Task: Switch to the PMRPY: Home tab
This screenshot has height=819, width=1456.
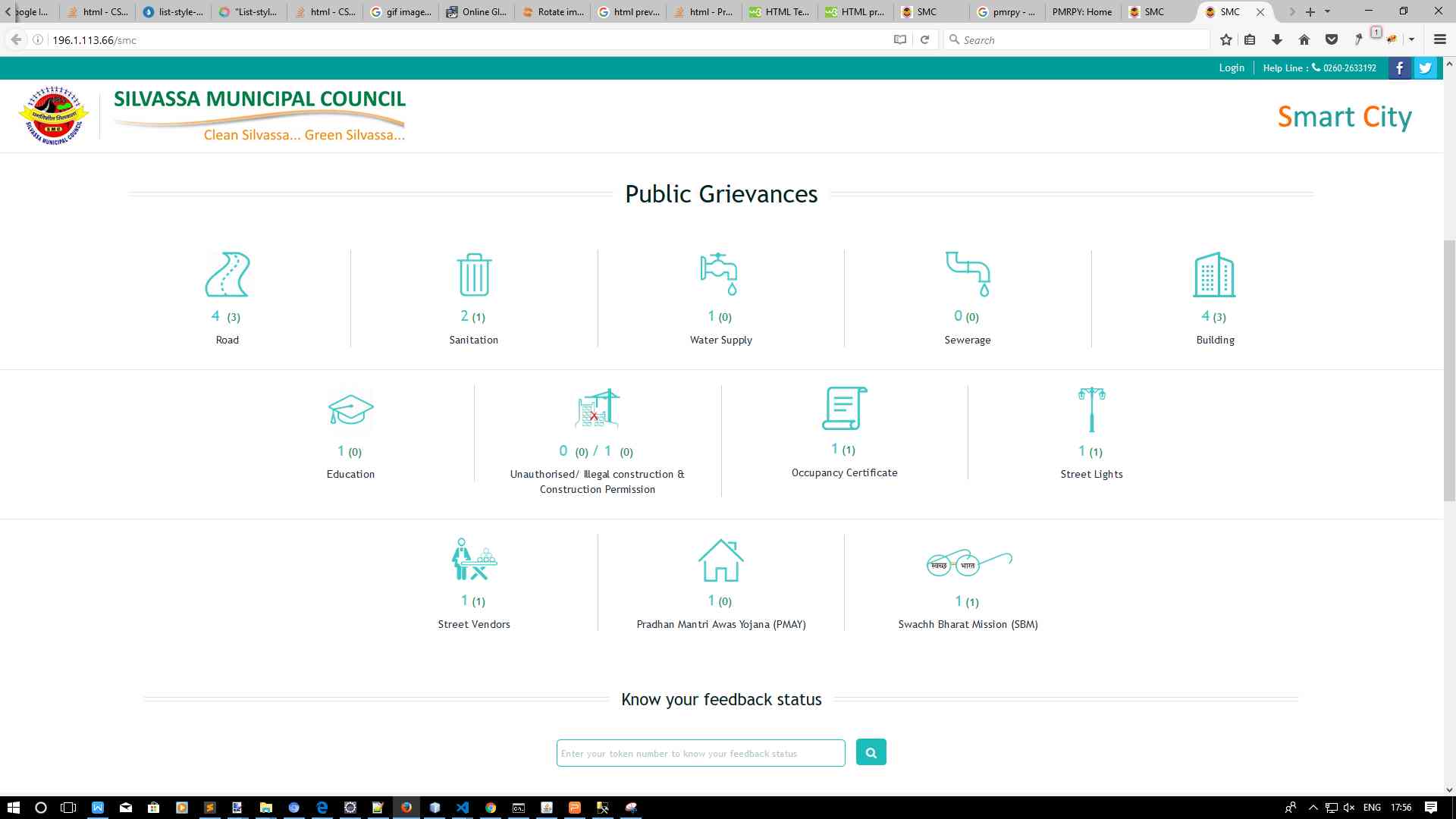Action: tap(1081, 11)
